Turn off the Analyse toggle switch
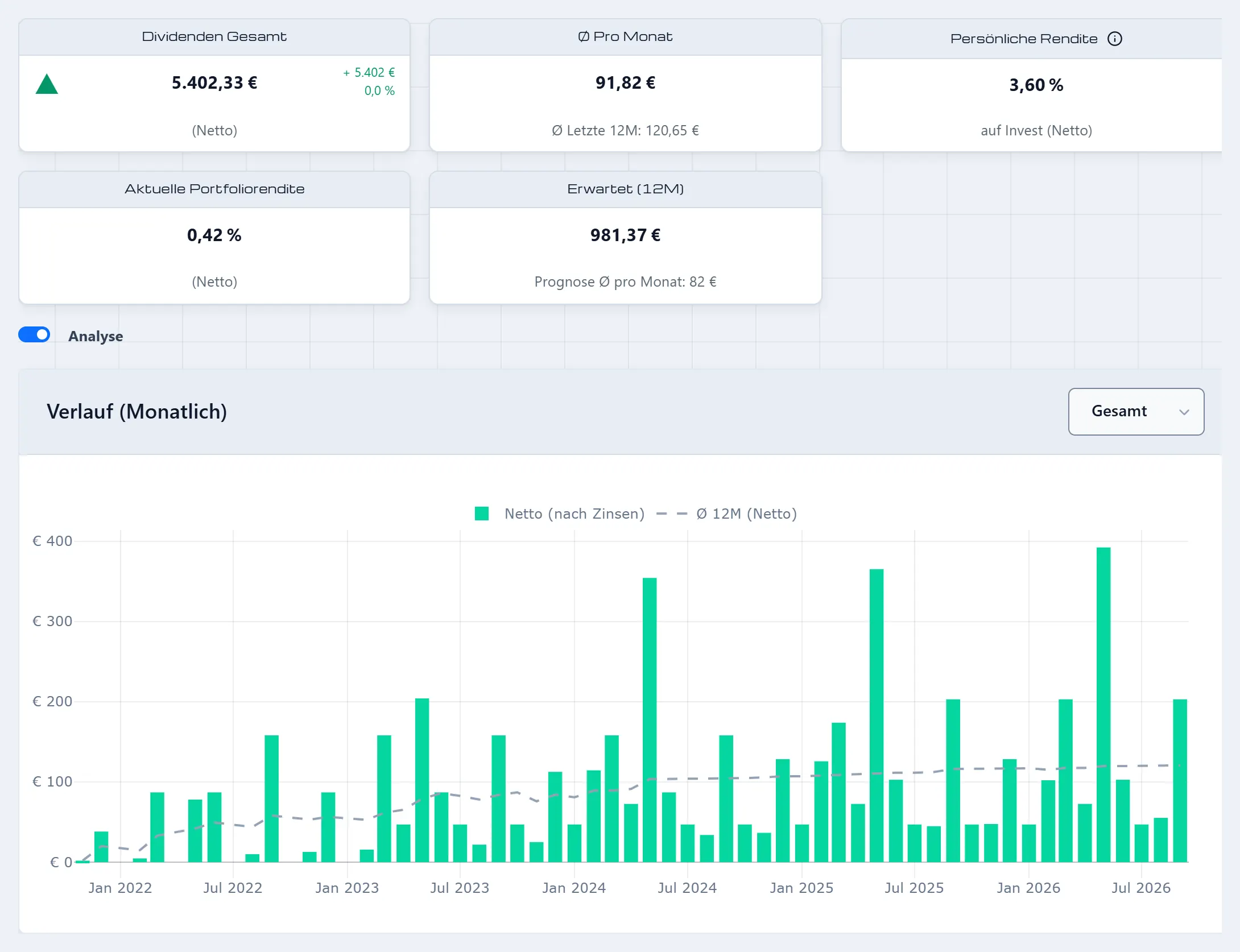1240x952 pixels. (x=34, y=335)
